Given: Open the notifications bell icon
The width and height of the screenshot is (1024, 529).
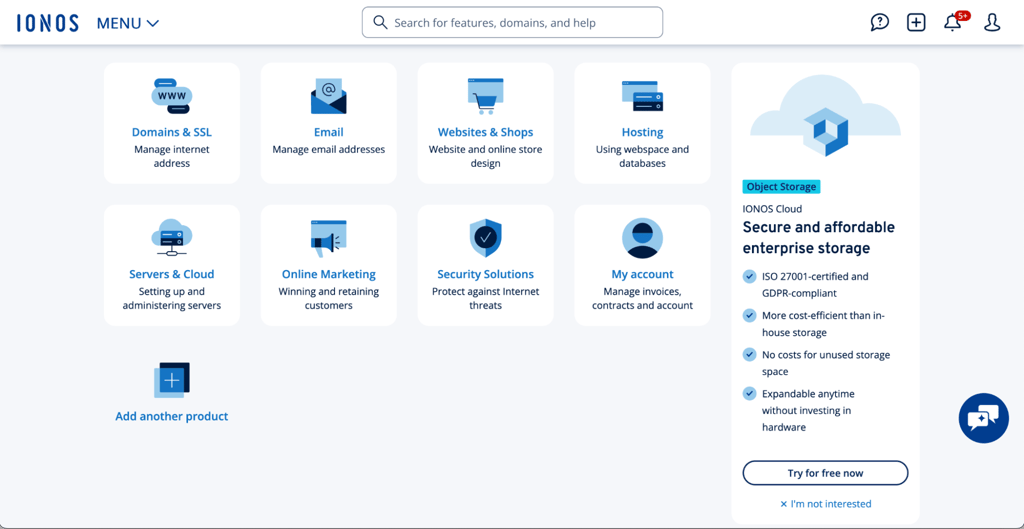Looking at the screenshot, I should point(953,22).
